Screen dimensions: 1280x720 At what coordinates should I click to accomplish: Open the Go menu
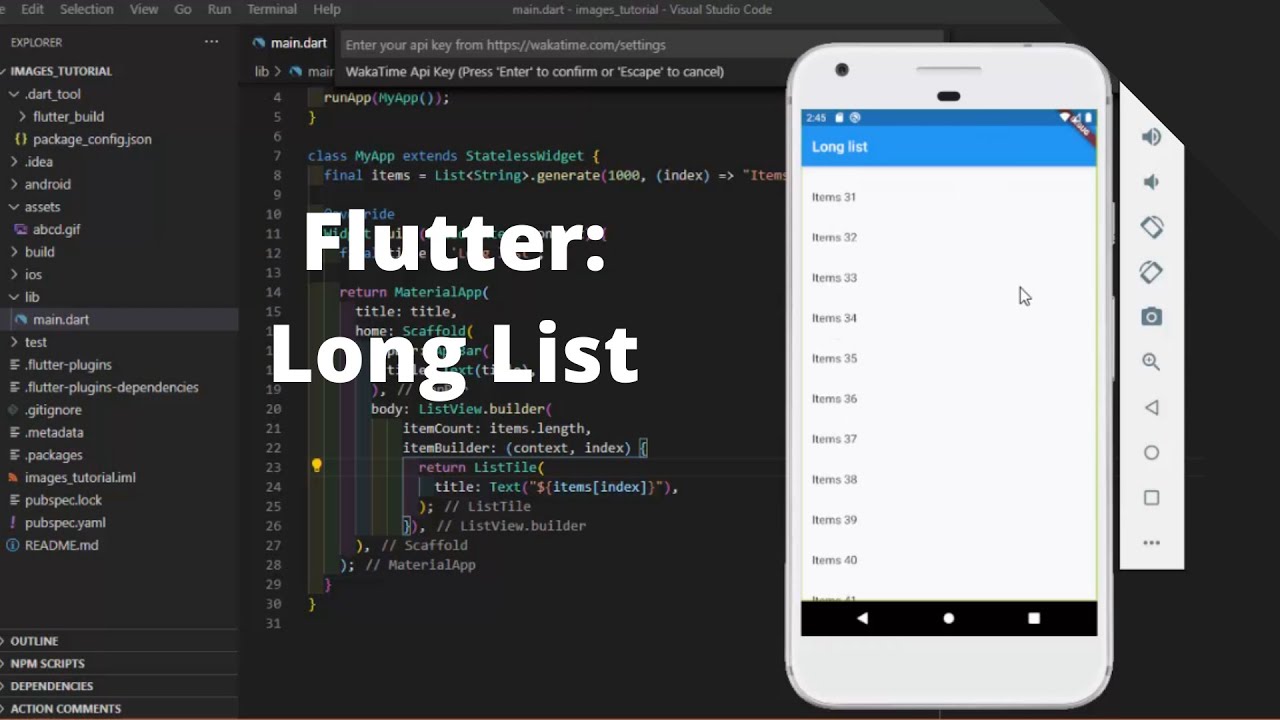(x=183, y=9)
